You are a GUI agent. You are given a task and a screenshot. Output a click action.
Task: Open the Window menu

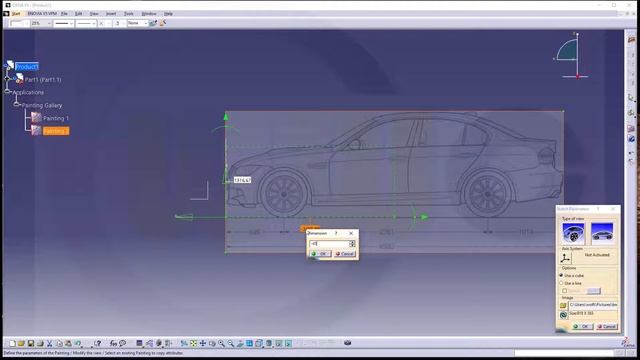(149, 13)
